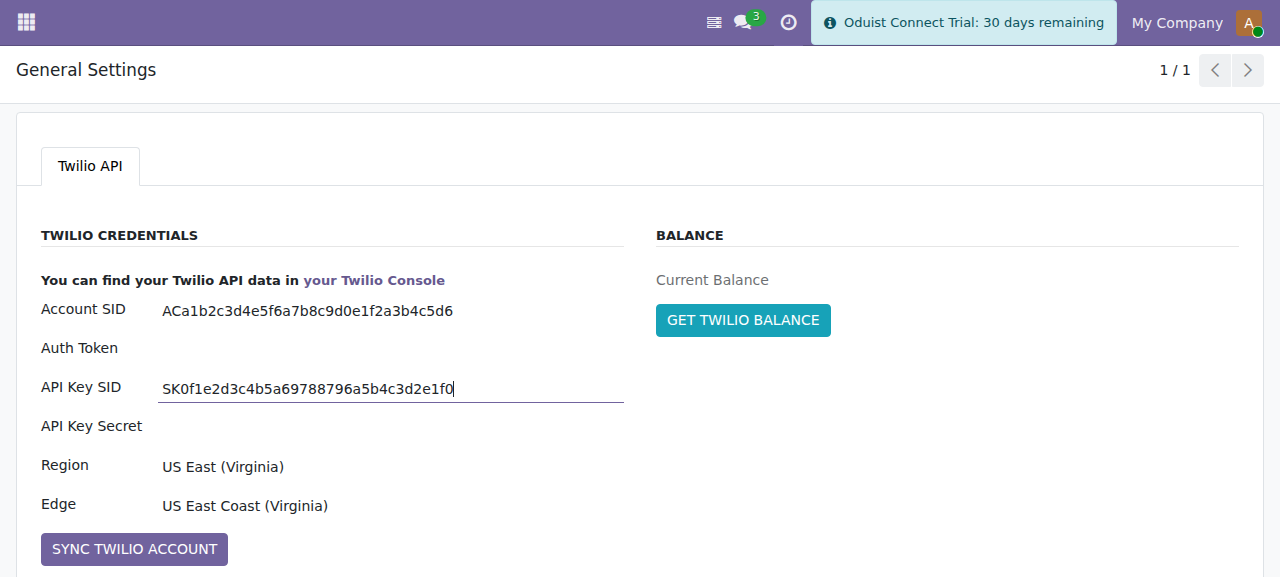The image size is (1280, 577).
Task: Click General Settings heading
Action: click(x=86, y=70)
